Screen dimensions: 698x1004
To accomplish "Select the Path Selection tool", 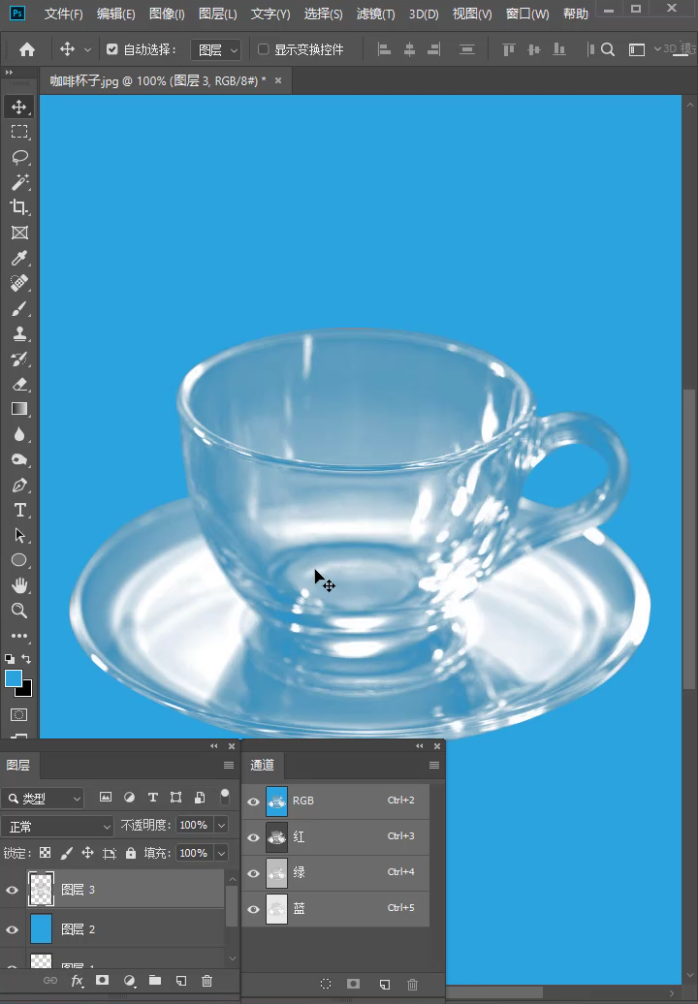I will pyautogui.click(x=19, y=535).
